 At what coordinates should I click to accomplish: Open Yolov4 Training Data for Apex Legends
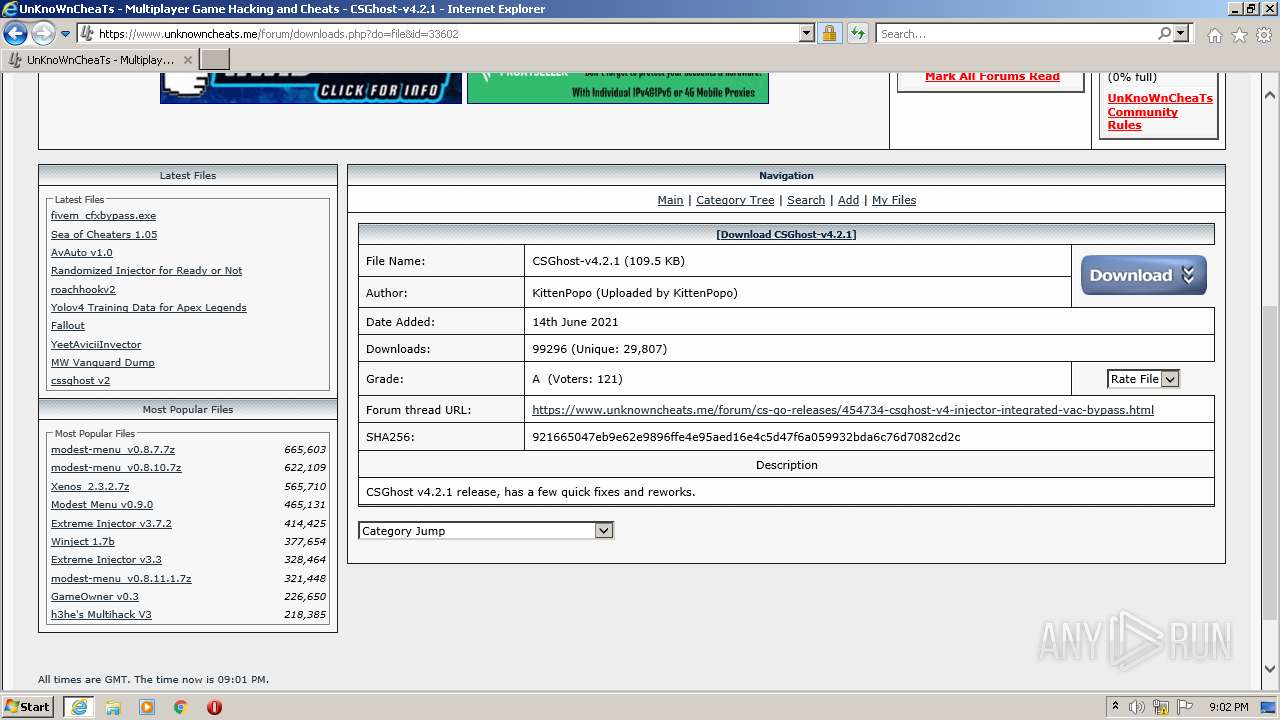(148, 308)
